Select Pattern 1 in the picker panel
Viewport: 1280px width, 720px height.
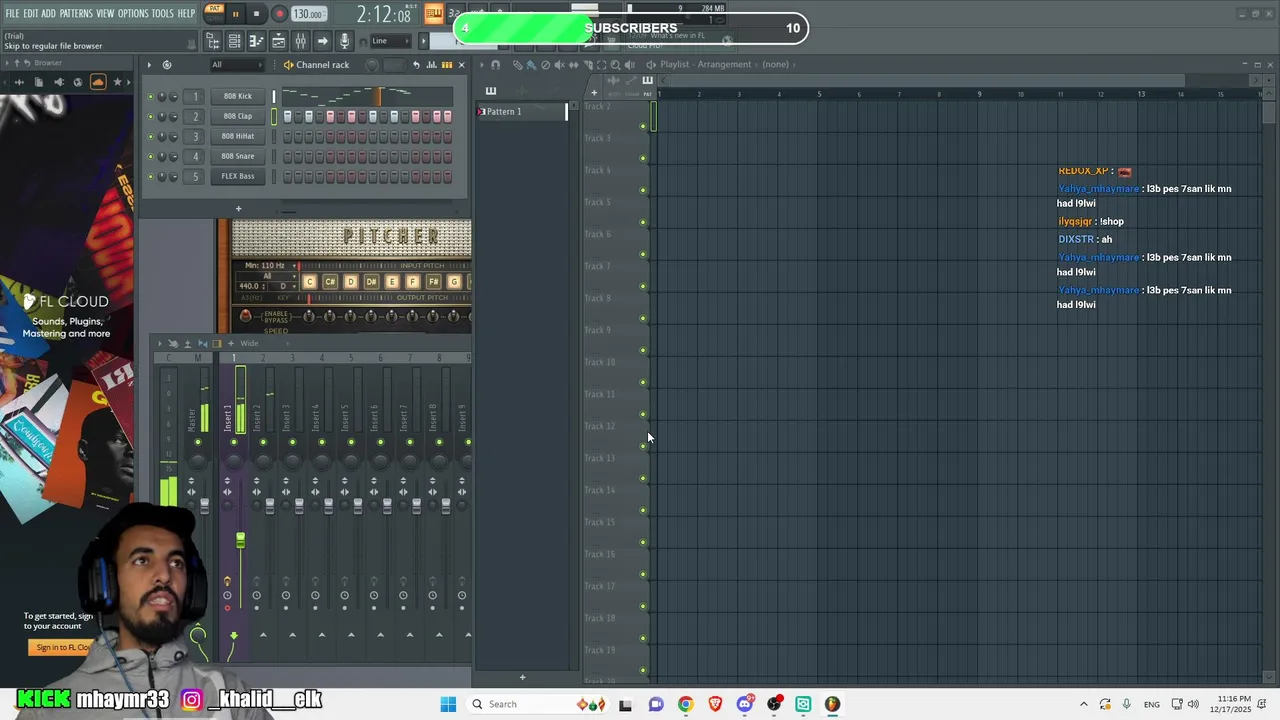click(520, 112)
